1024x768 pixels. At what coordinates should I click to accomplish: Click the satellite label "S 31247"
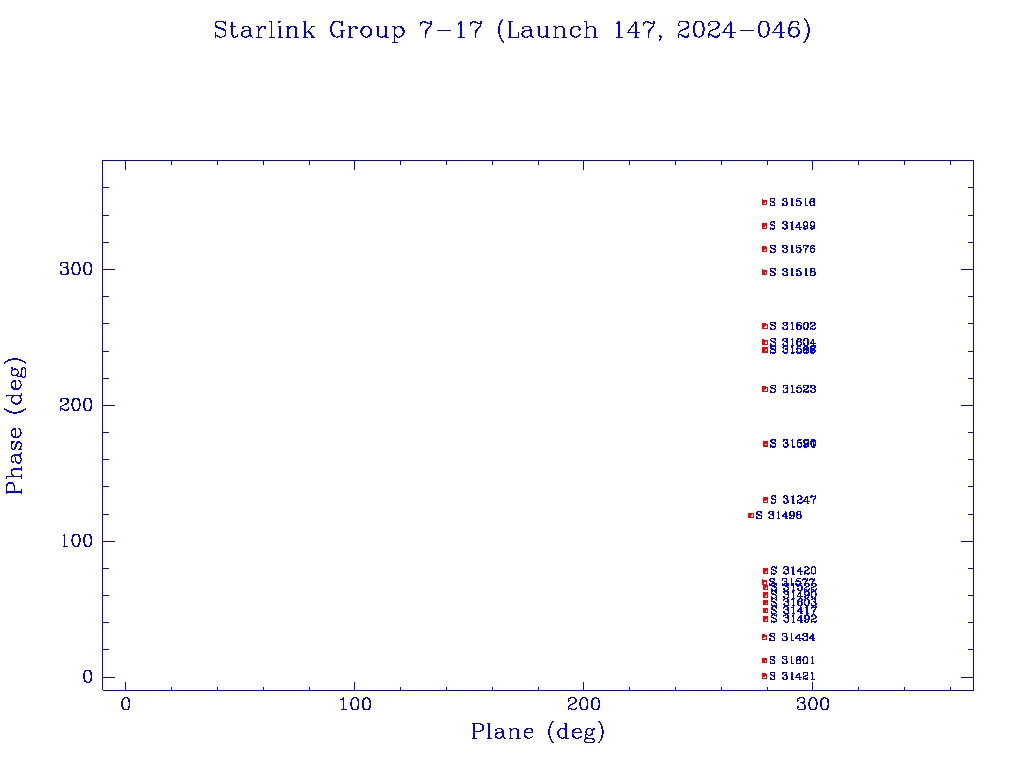tap(793, 500)
